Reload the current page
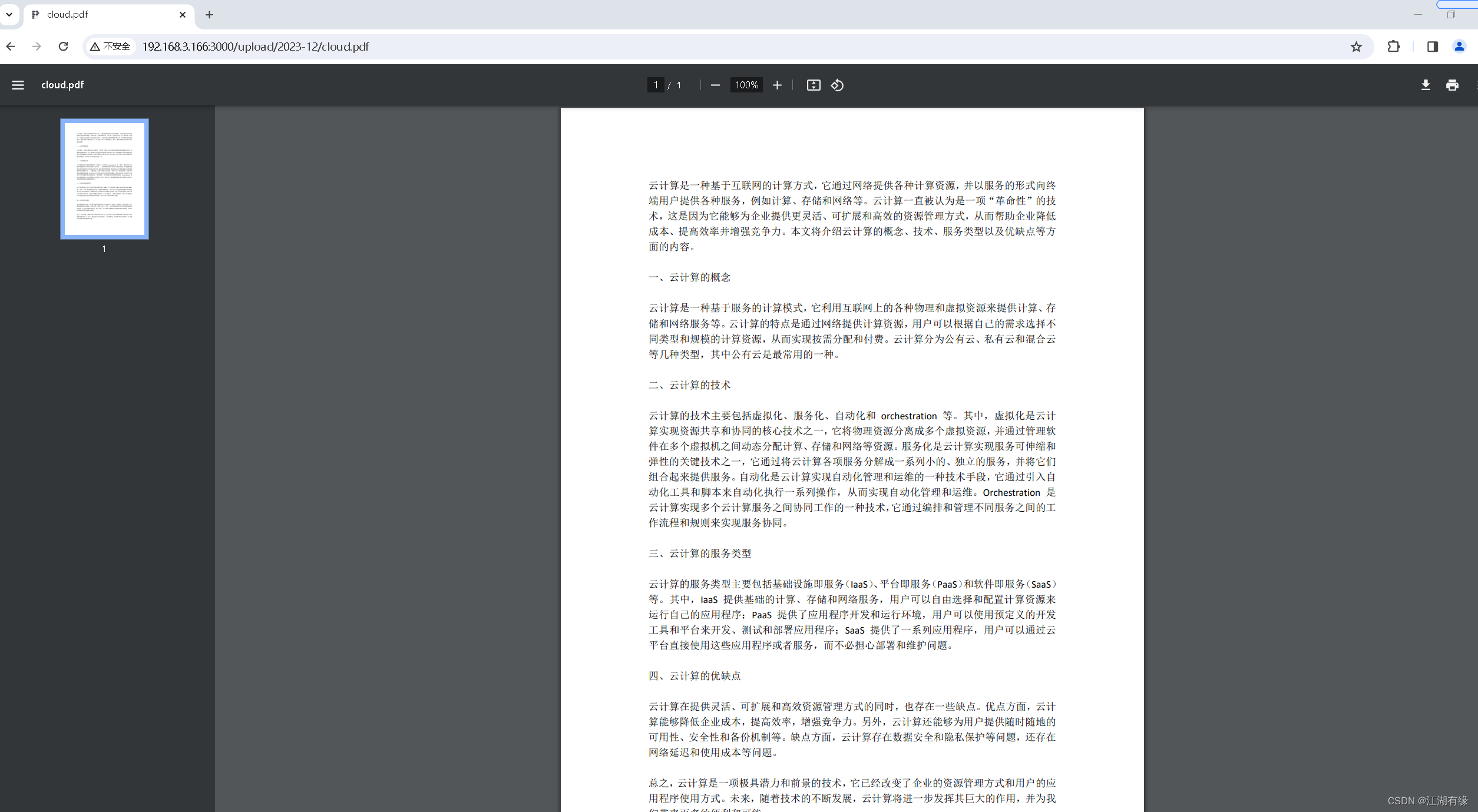The height and width of the screenshot is (812, 1478). [x=62, y=47]
